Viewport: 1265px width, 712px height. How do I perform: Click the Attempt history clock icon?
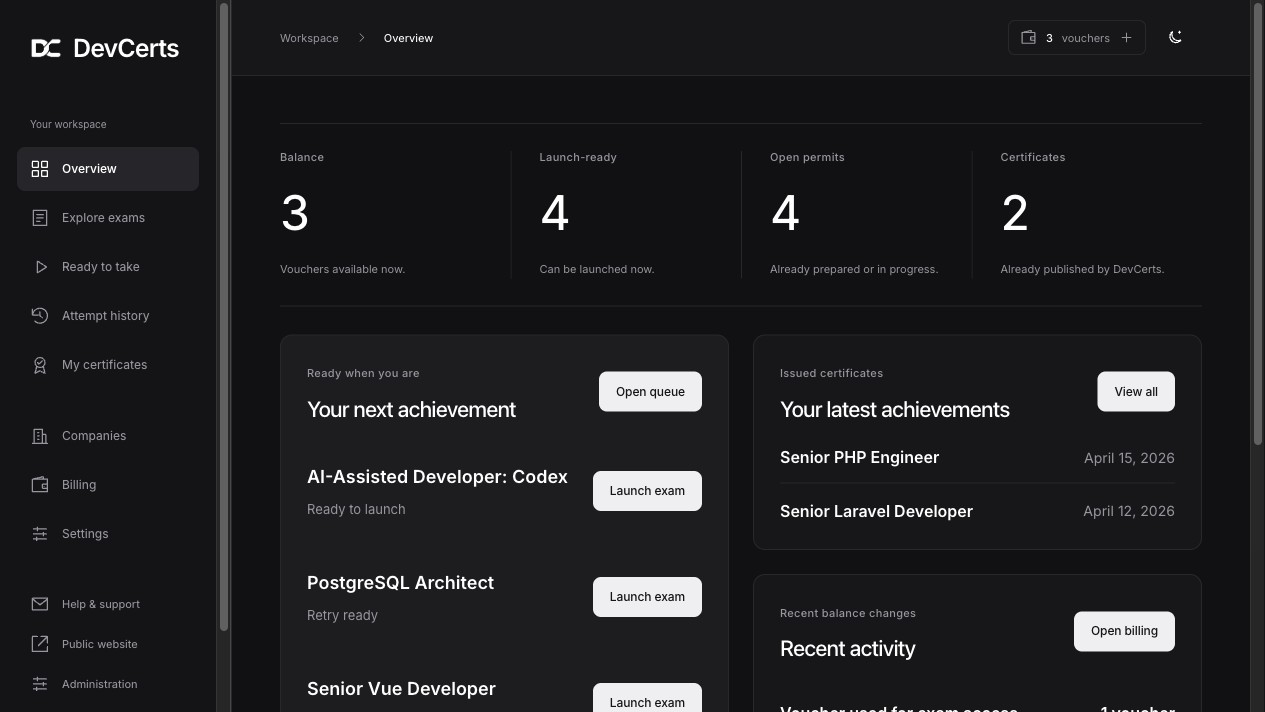click(40, 316)
